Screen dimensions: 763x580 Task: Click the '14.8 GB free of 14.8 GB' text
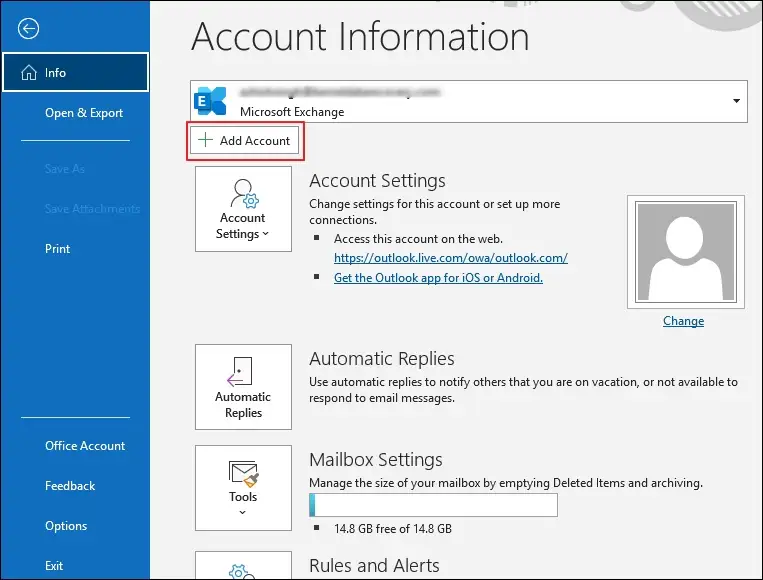pyautogui.click(x=393, y=528)
